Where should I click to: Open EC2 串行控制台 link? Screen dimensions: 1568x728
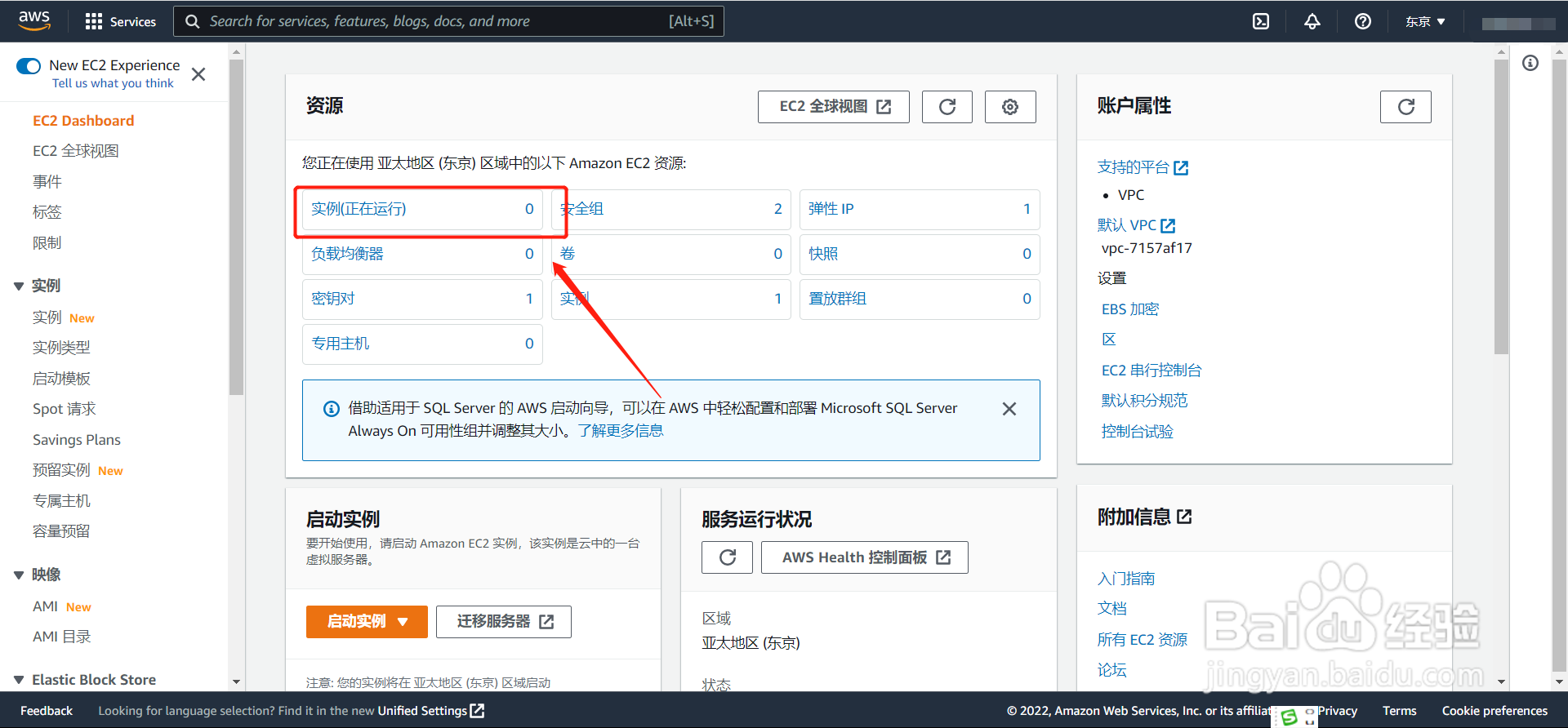pos(1151,371)
